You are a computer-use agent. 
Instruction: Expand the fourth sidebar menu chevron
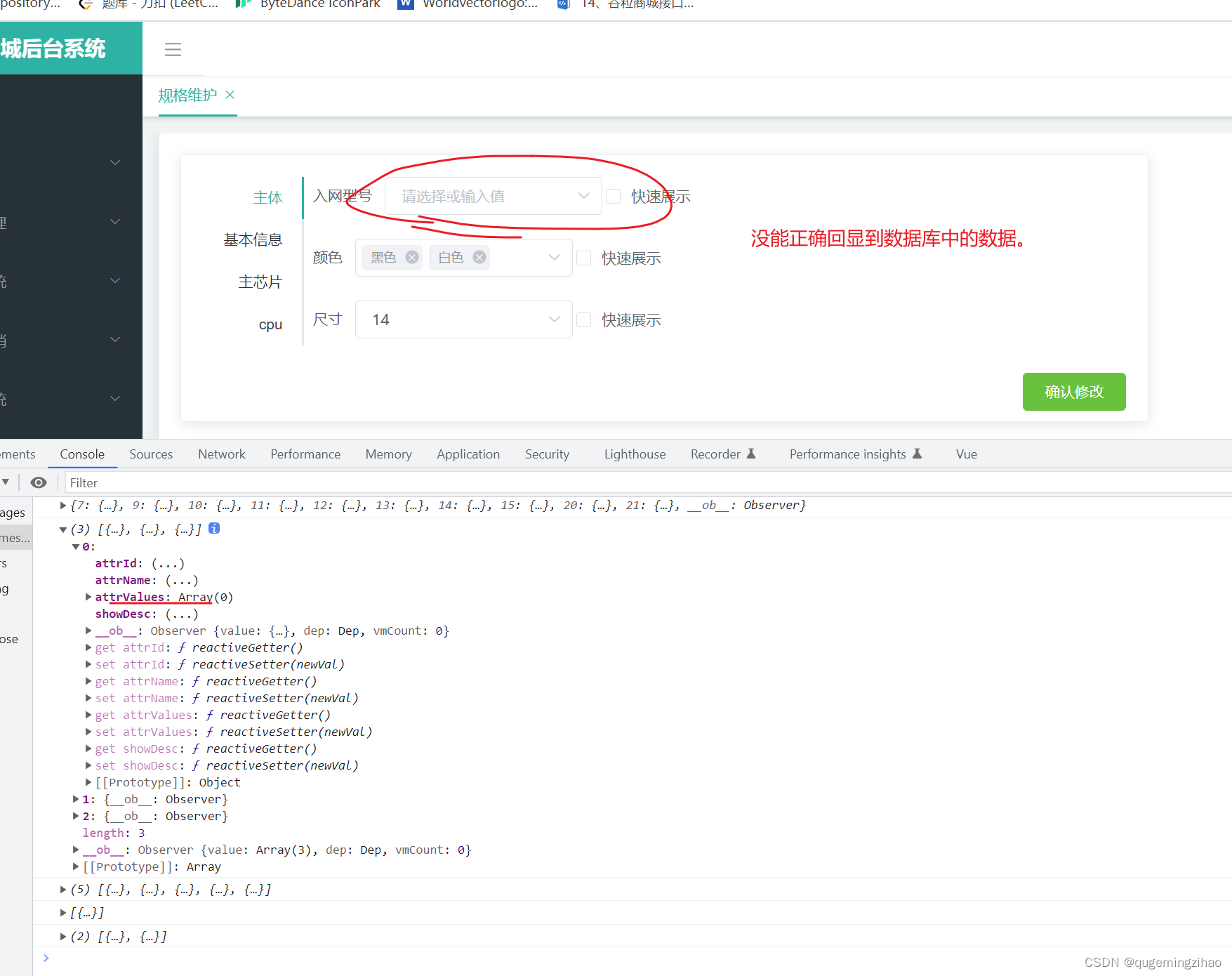point(116,339)
